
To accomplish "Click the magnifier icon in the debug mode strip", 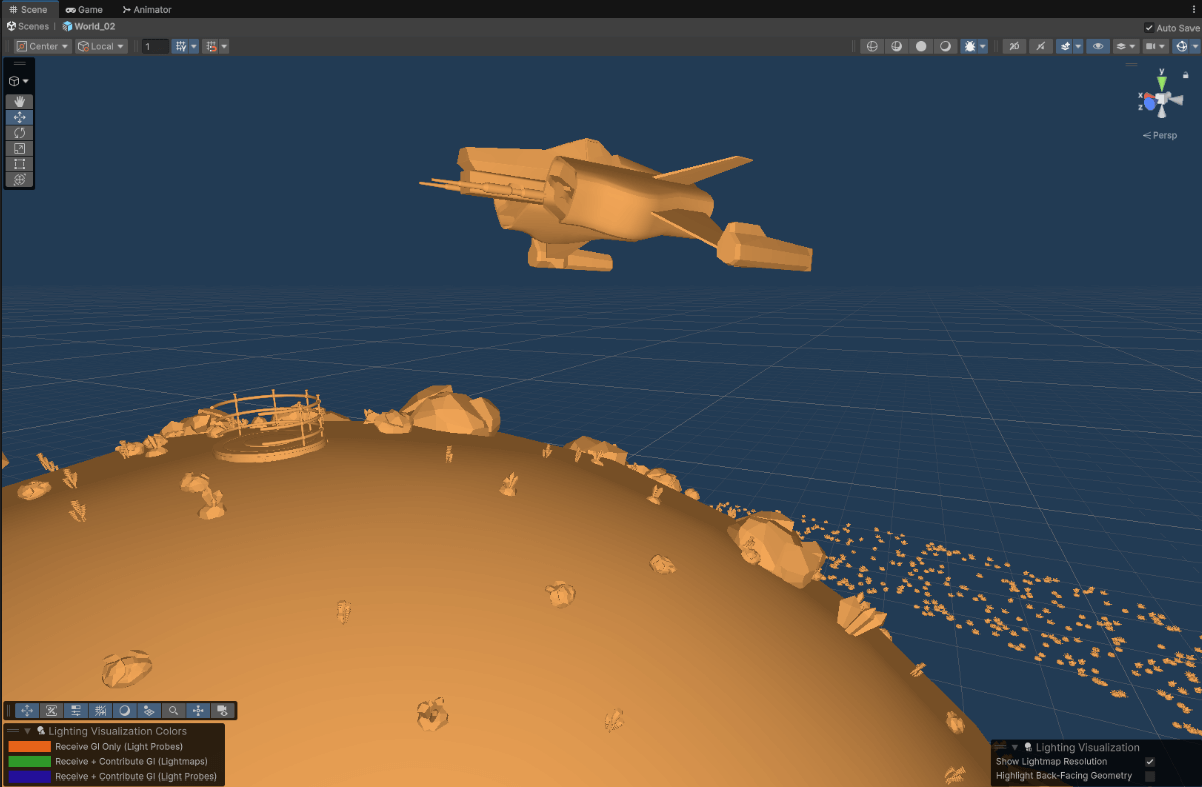I will (x=172, y=710).
